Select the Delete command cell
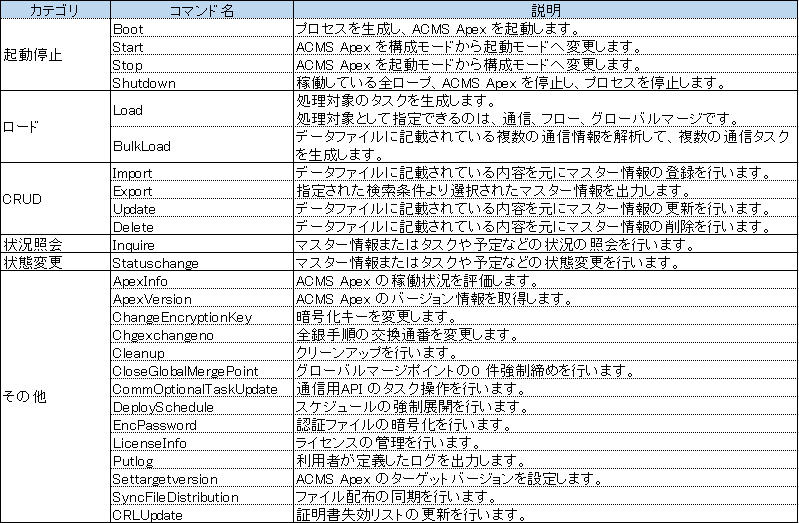 click(201, 226)
